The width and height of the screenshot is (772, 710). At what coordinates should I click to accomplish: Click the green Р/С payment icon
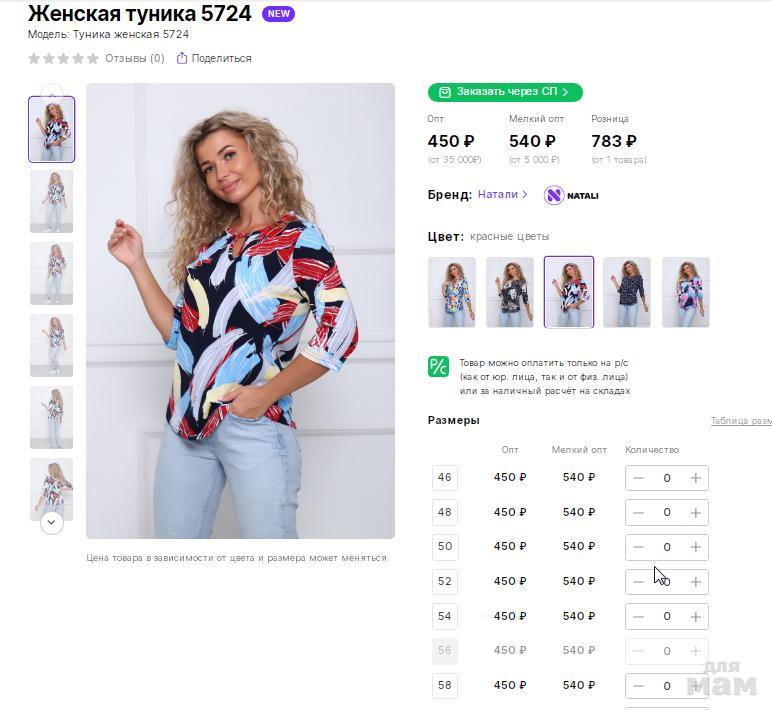[x=438, y=366]
